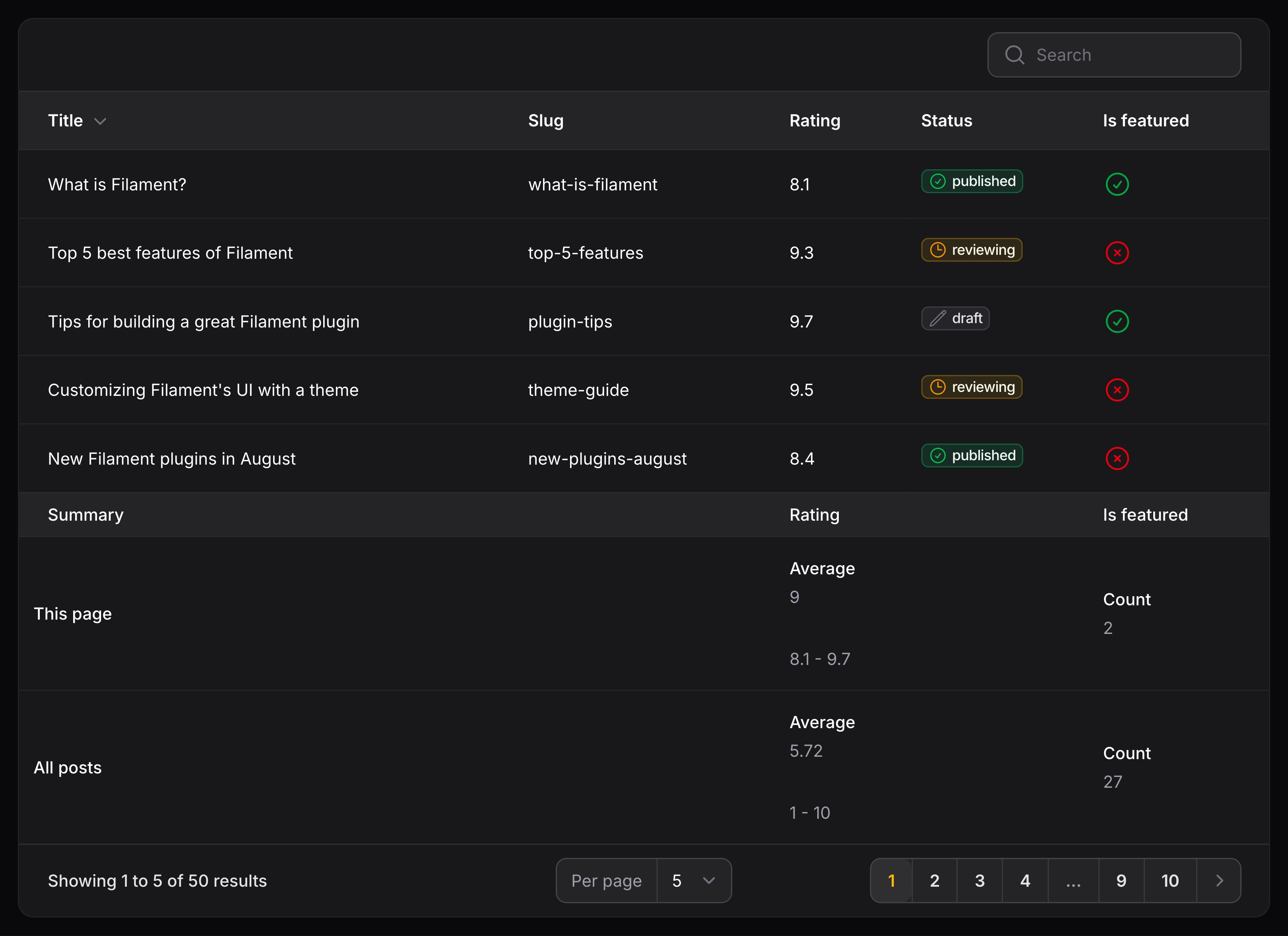Click the next page arrow

(1219, 880)
